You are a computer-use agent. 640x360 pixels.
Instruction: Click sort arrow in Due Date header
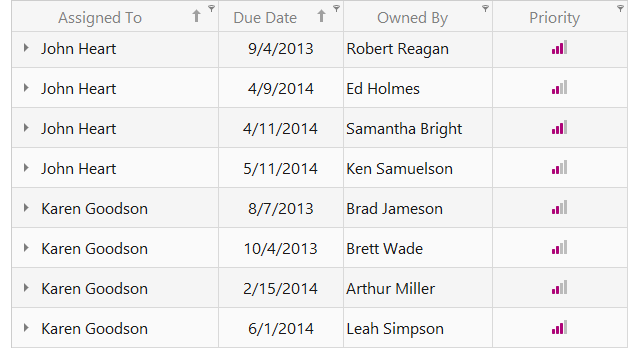[x=321, y=16]
